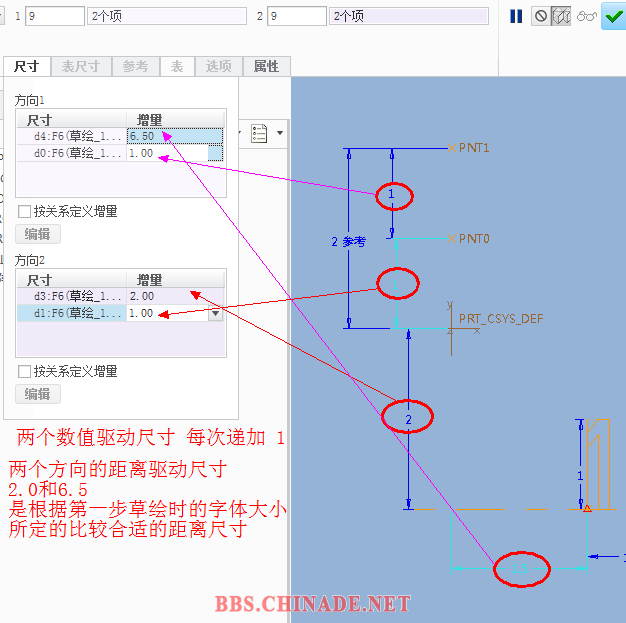Click direction 2 '2个项' collector field

(x=409, y=16)
